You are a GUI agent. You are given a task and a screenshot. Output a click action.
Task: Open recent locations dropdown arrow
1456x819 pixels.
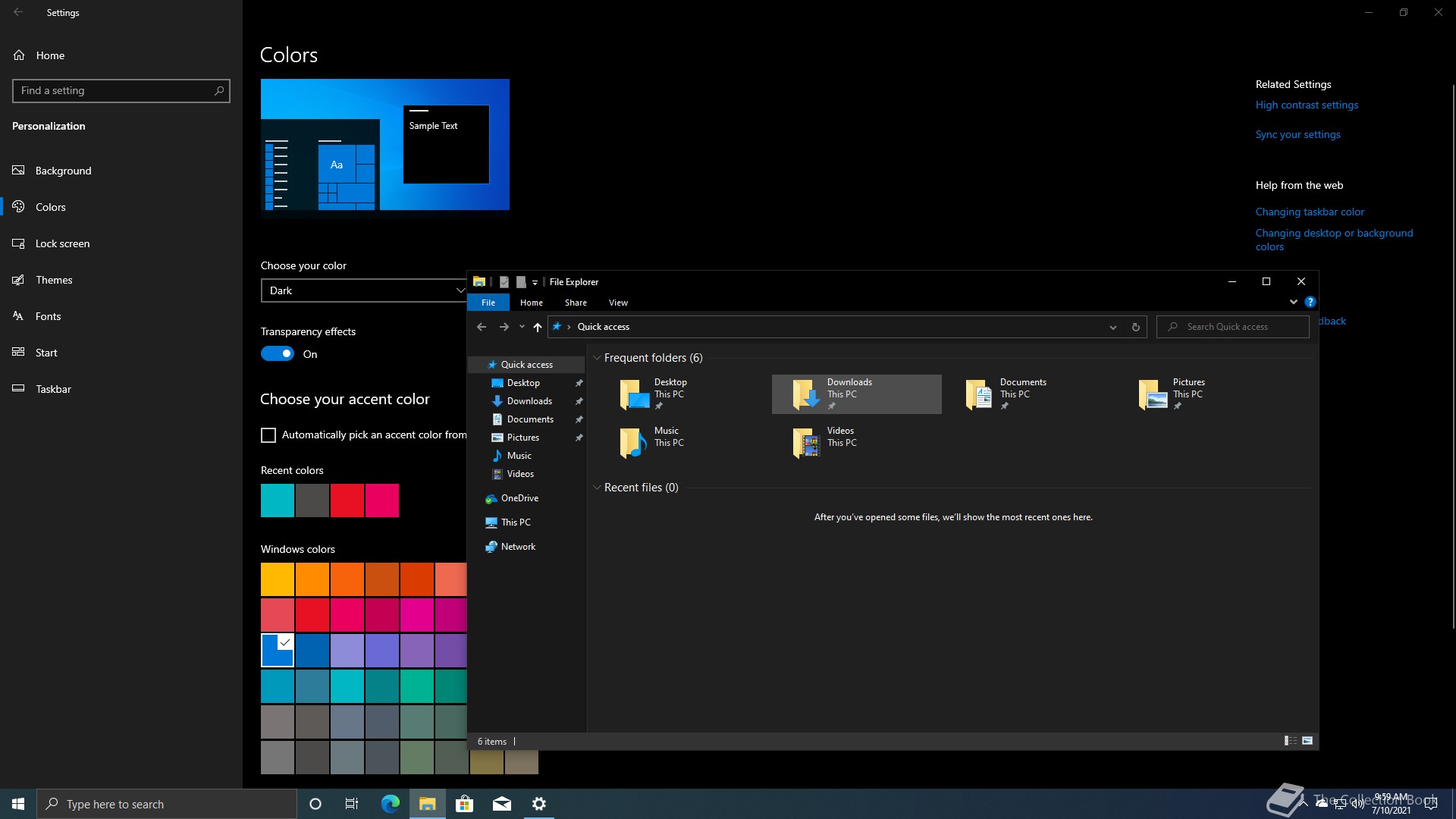(522, 327)
